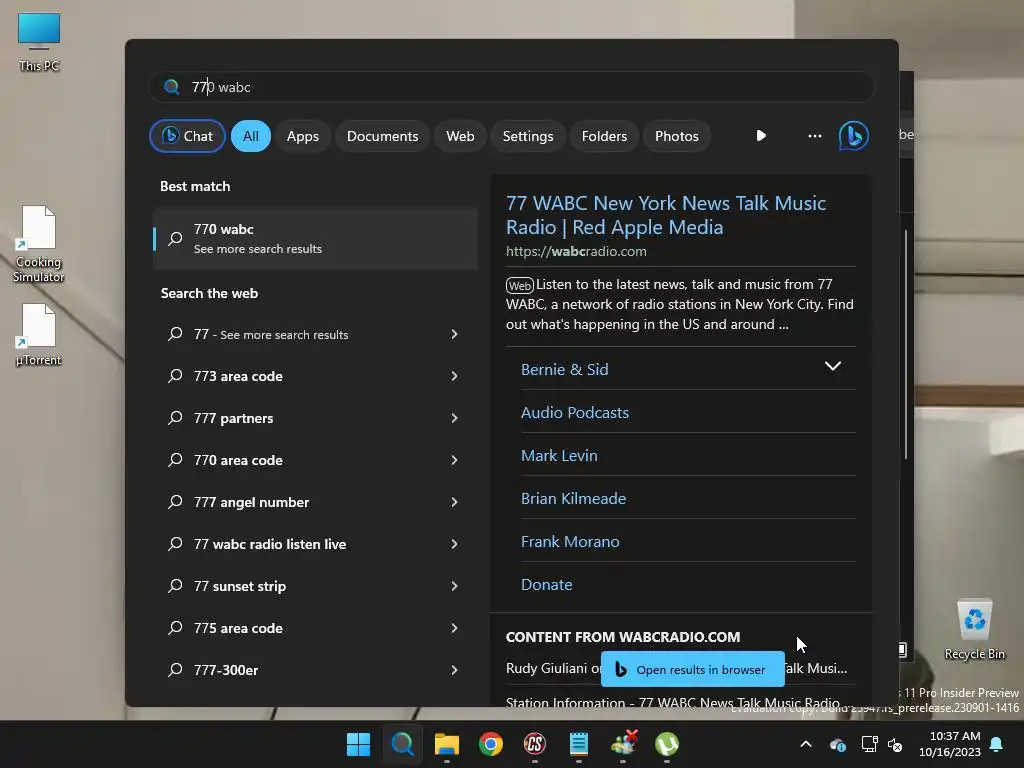Open µTorrent green icon in taskbar

click(667, 744)
